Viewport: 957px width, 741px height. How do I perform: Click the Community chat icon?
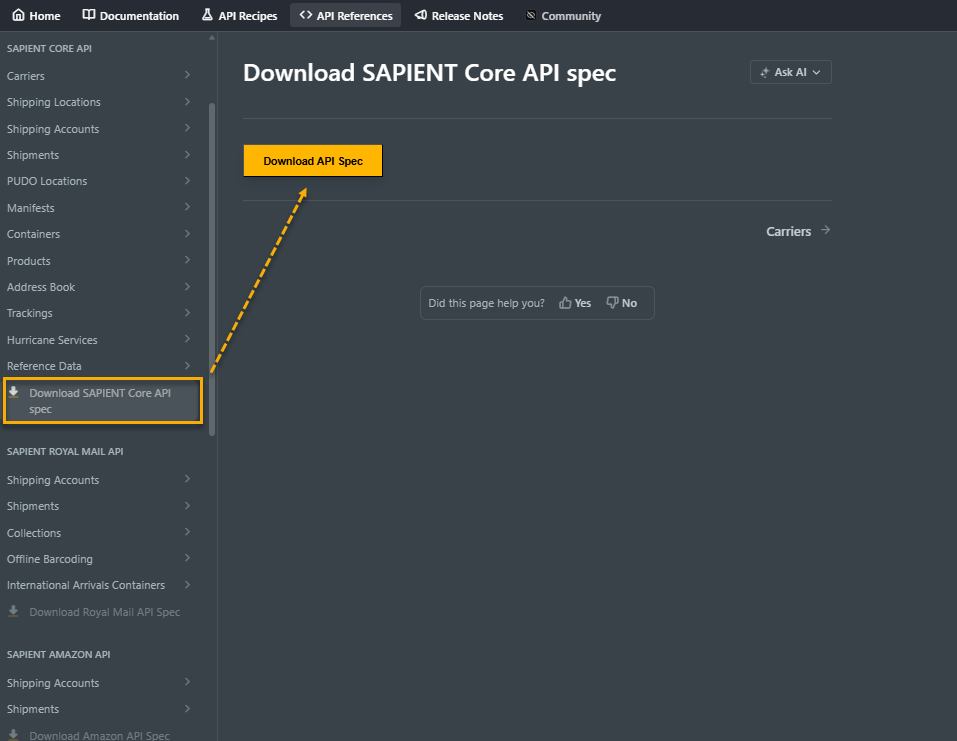click(531, 15)
